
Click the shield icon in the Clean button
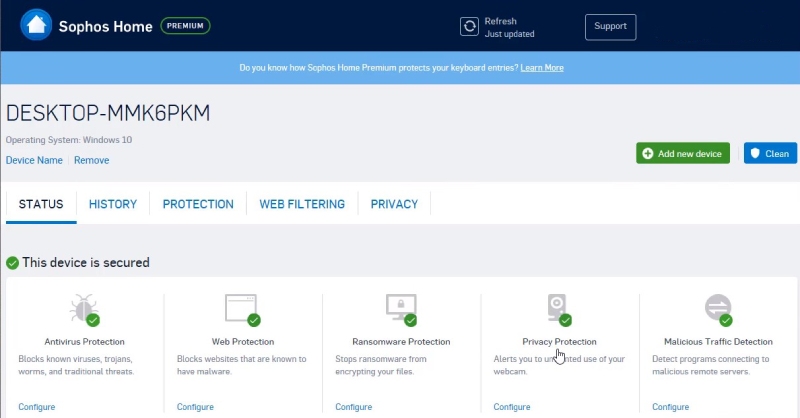755,153
